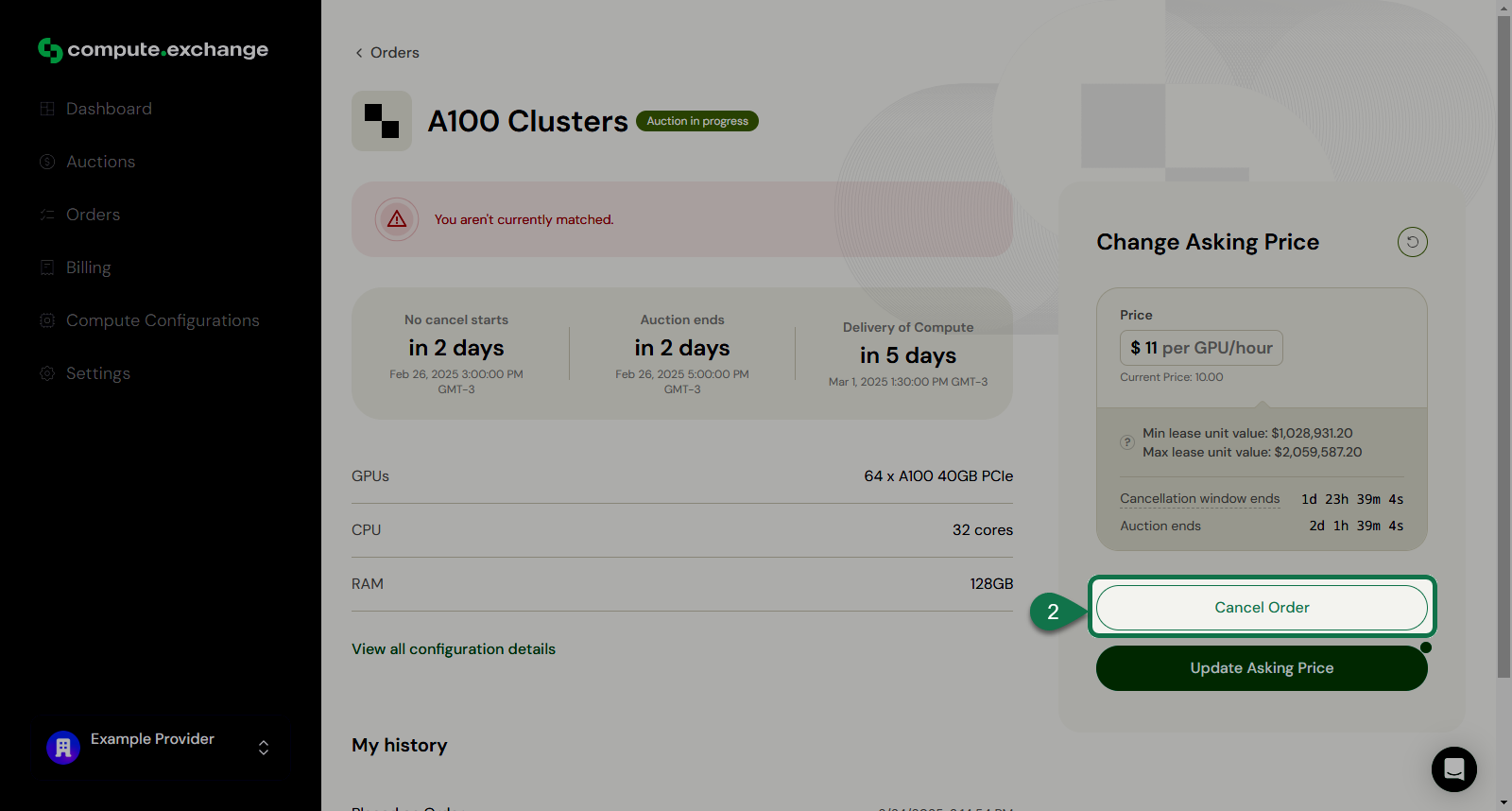Click the 64 x A100 40GB PCIe value

click(x=938, y=476)
